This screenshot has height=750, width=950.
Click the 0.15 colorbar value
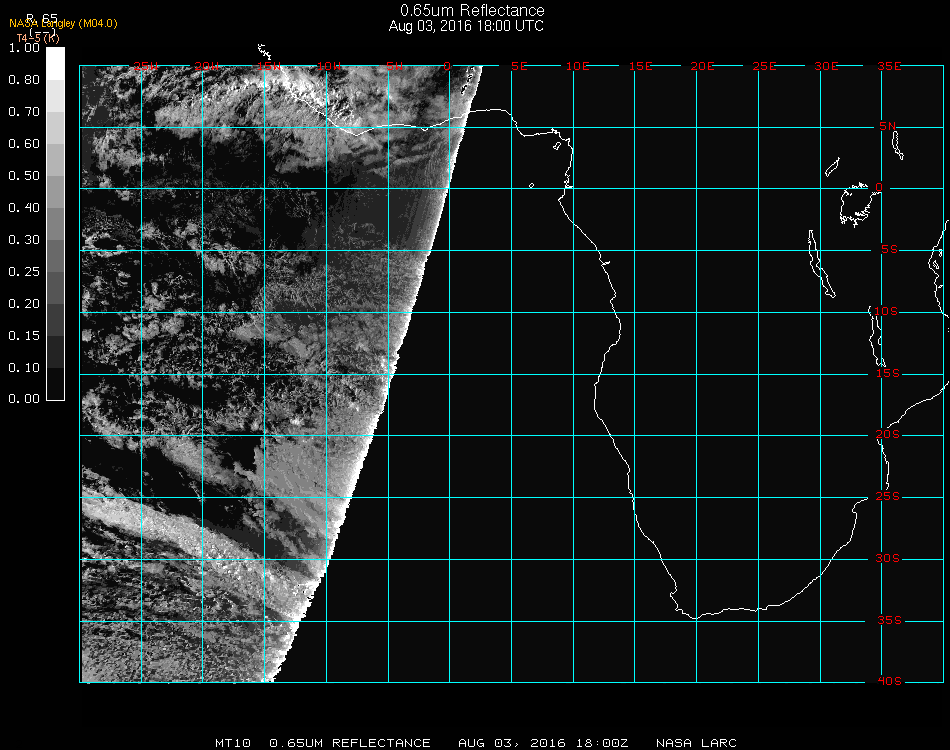24,336
